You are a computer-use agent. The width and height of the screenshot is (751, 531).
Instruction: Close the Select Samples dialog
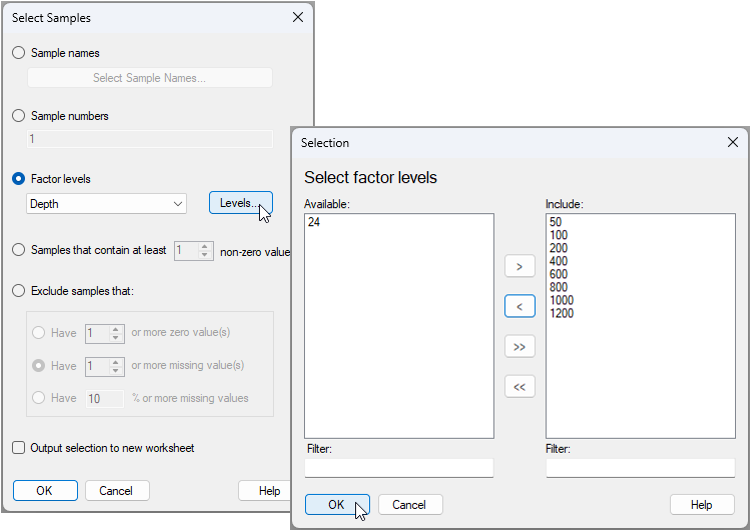click(x=297, y=18)
